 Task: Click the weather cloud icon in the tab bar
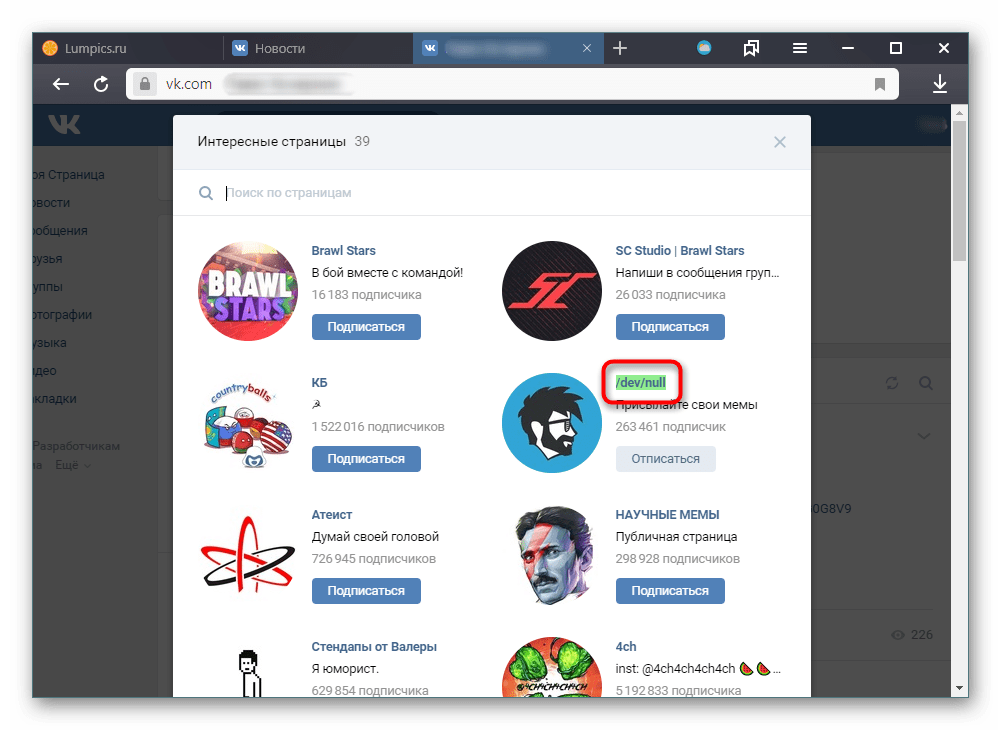point(704,48)
